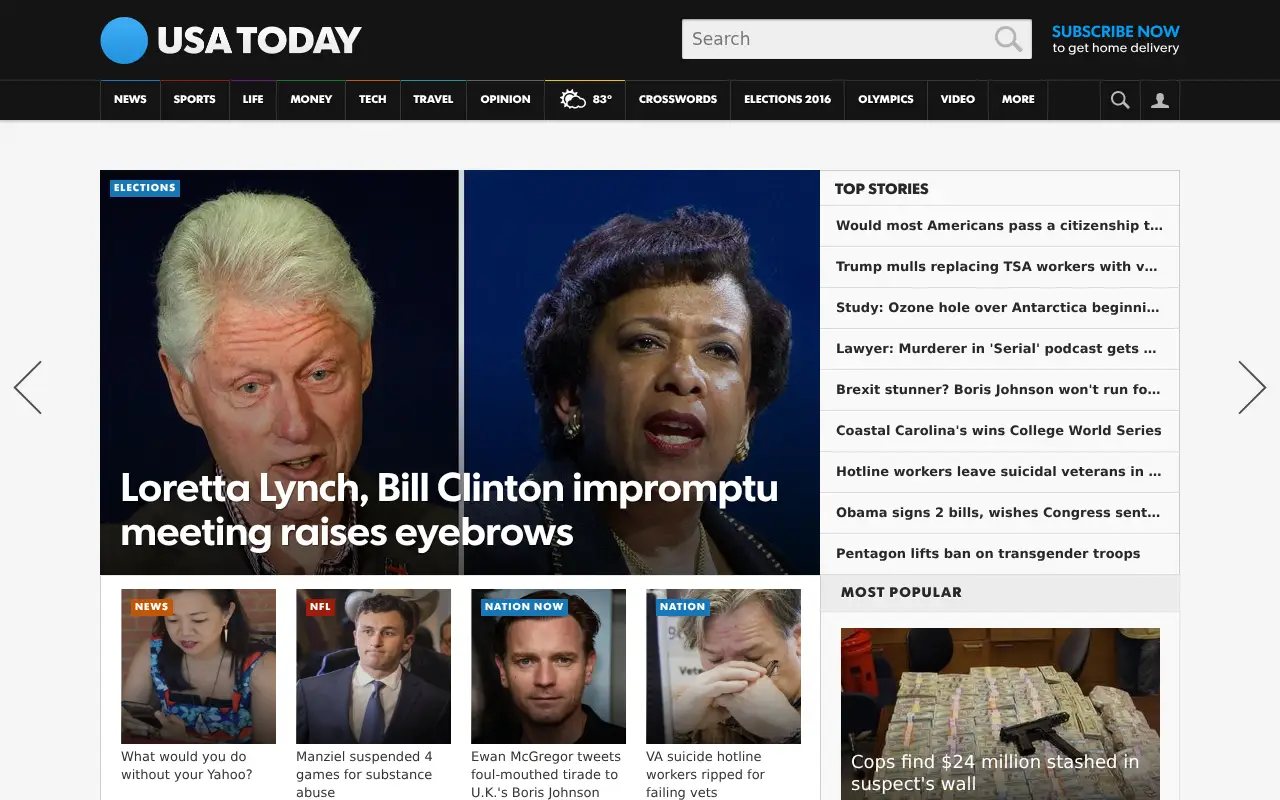This screenshot has height=800, width=1280.
Task: Open Pentagon lifts transgender troops ban story
Action: 1000,554
